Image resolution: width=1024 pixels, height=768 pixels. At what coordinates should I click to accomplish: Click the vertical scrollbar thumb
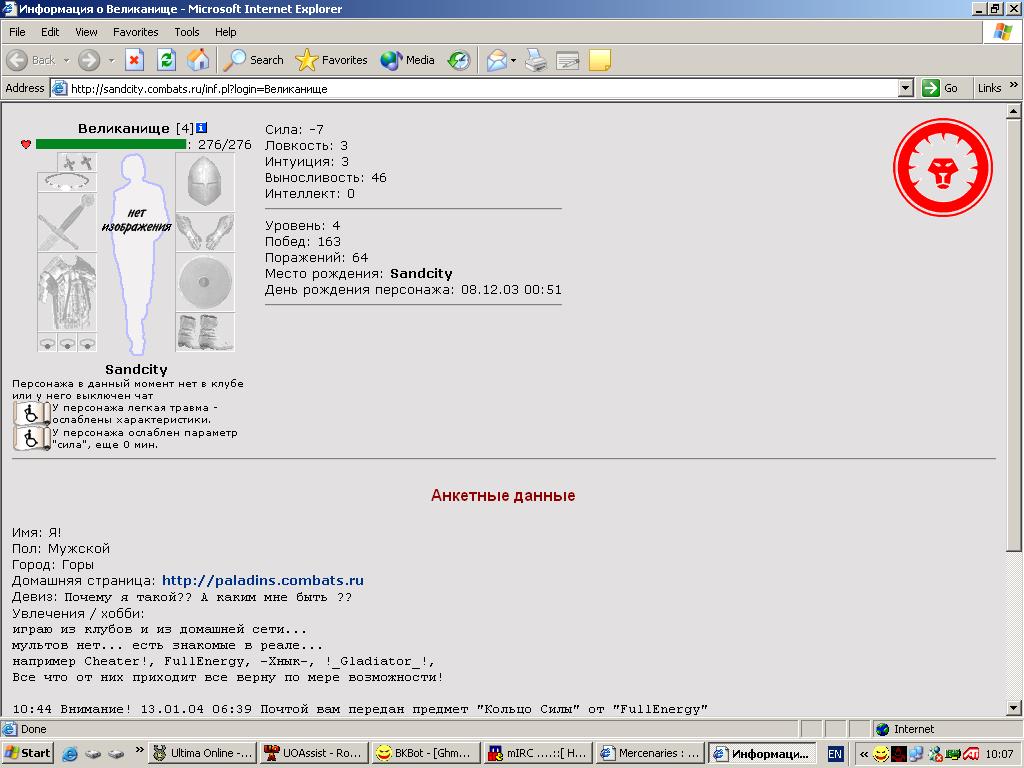[x=1013, y=335]
